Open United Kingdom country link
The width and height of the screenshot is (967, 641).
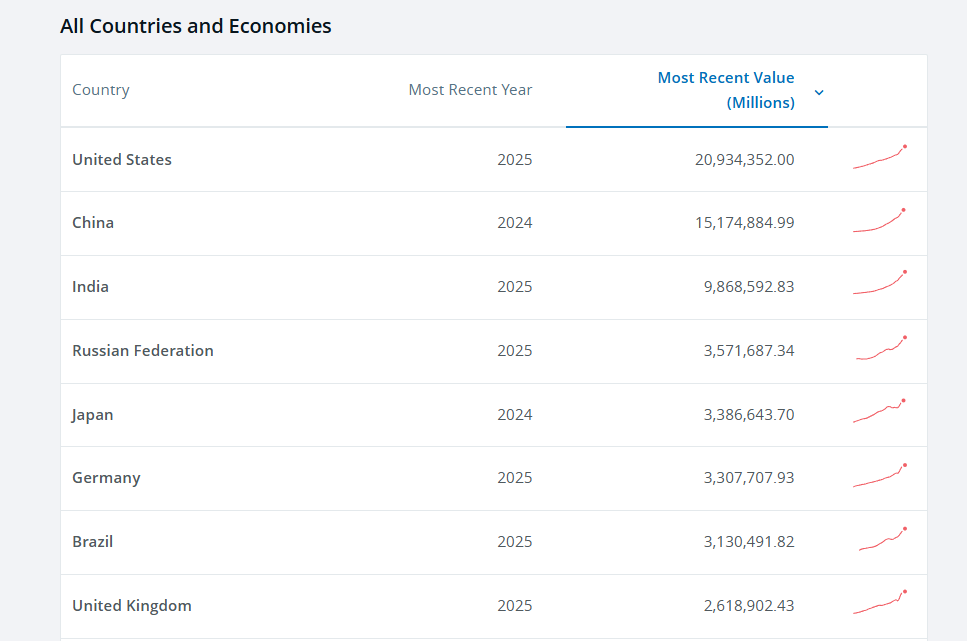point(132,606)
